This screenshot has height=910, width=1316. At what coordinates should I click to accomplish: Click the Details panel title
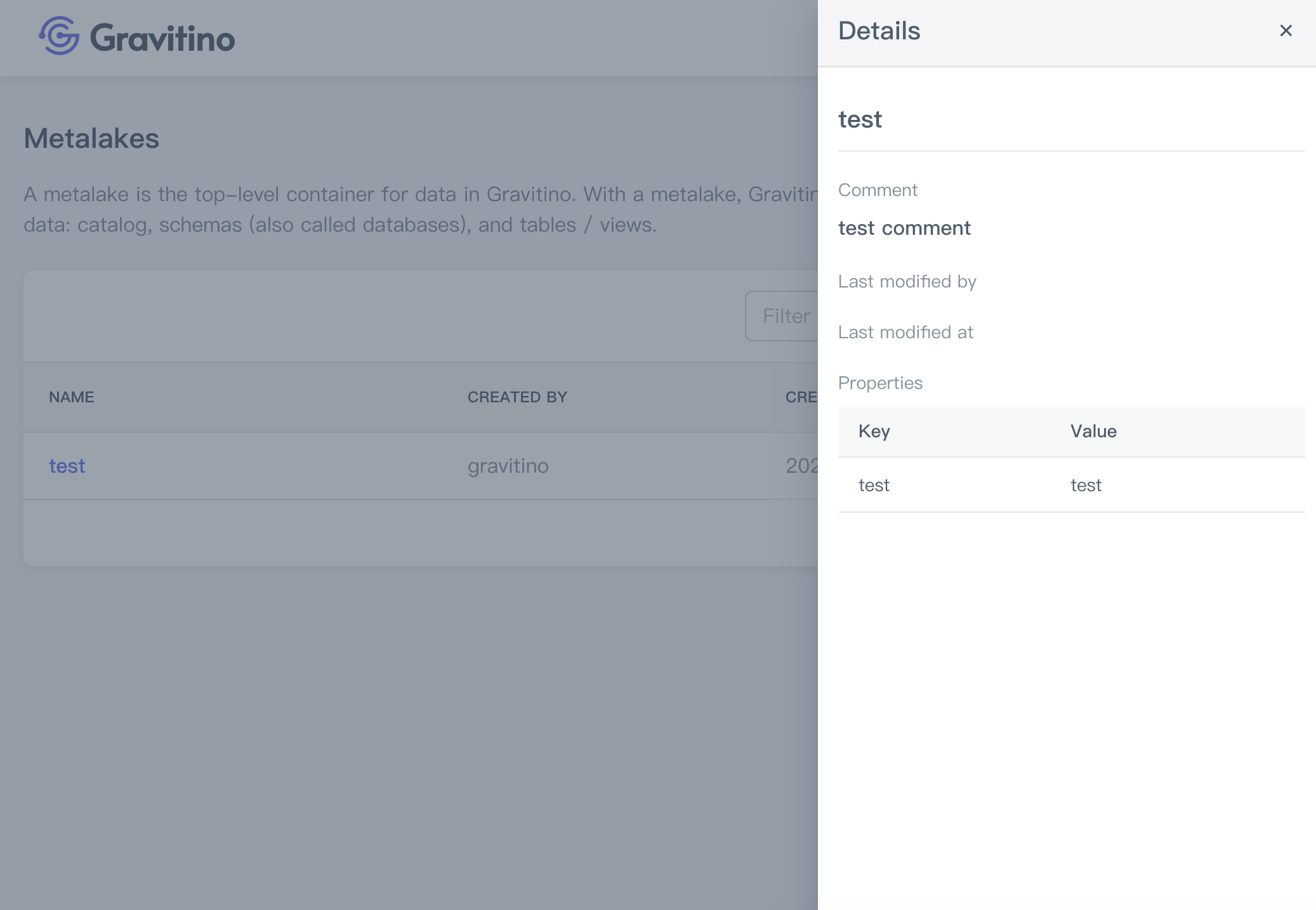click(x=879, y=31)
